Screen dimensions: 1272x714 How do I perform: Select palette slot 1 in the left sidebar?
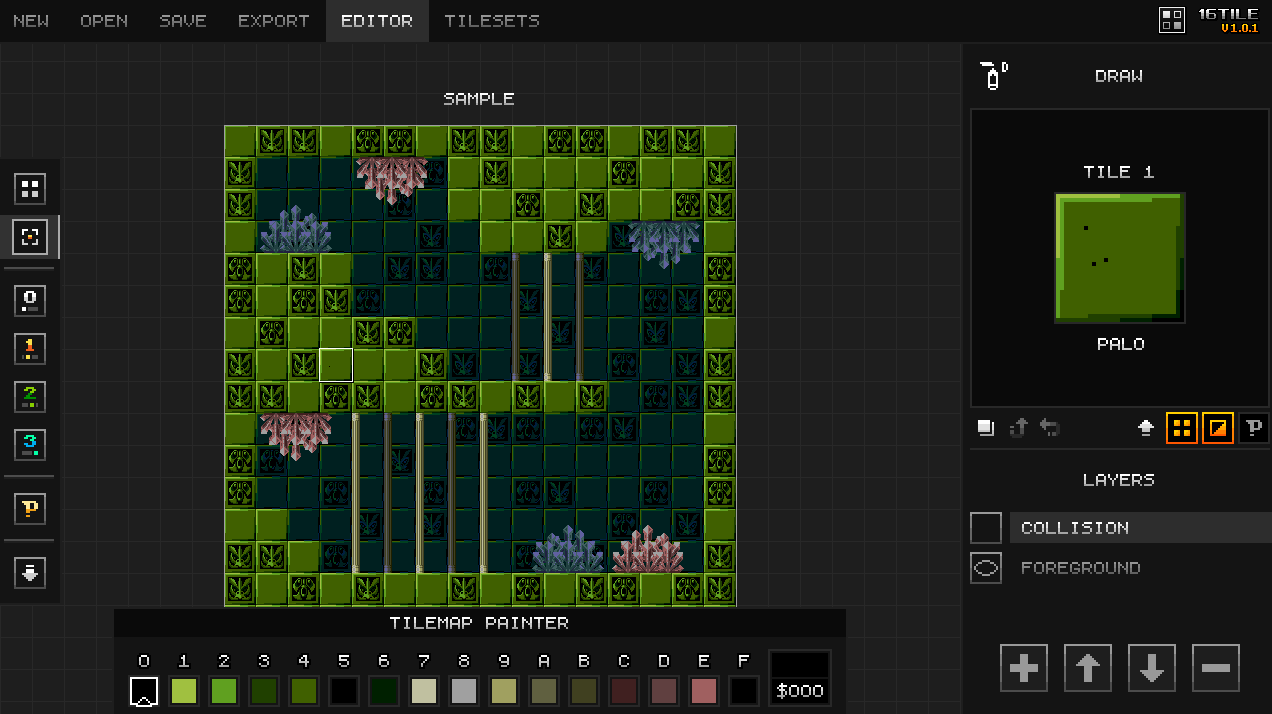[x=30, y=349]
